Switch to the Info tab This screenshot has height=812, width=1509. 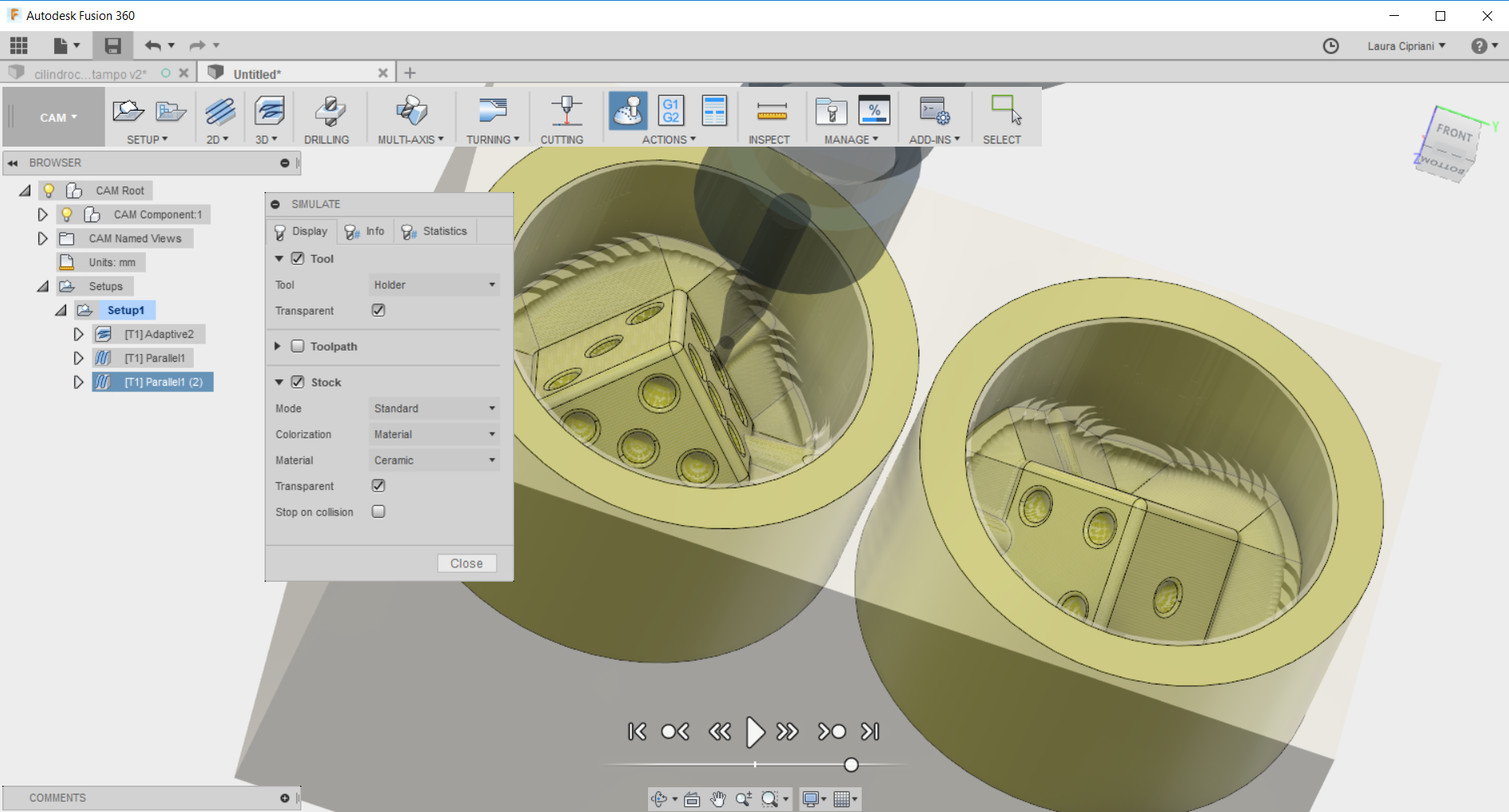pos(365,231)
